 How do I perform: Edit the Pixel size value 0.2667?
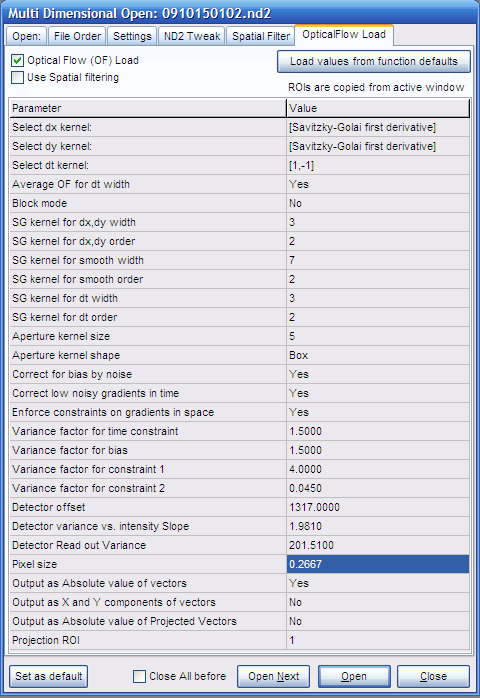(378, 564)
